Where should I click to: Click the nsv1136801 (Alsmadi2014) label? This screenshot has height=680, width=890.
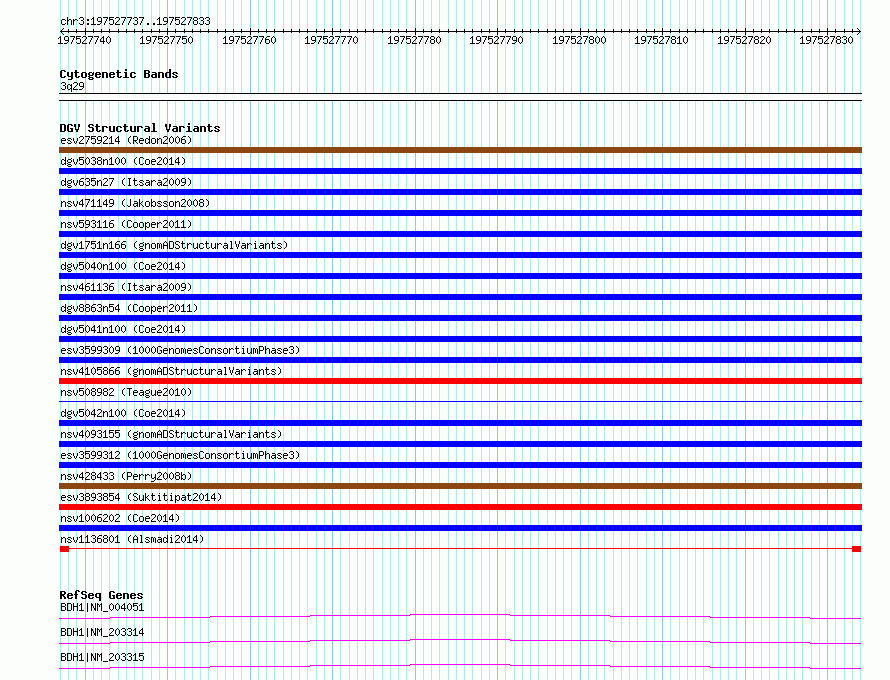coord(132,539)
